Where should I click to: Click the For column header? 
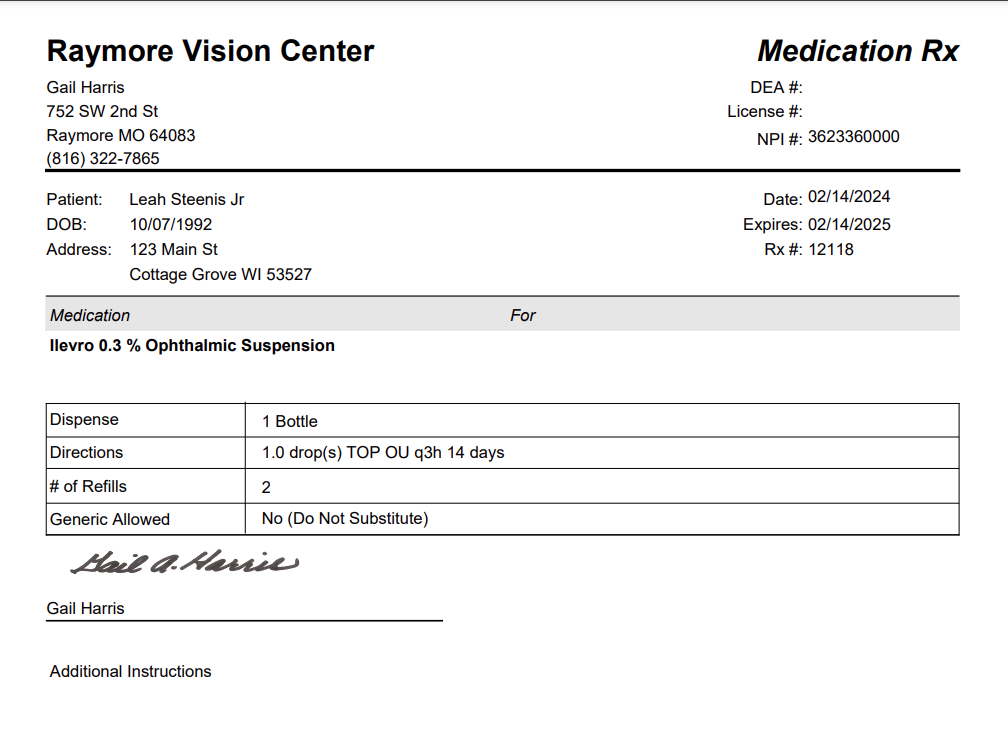(523, 316)
